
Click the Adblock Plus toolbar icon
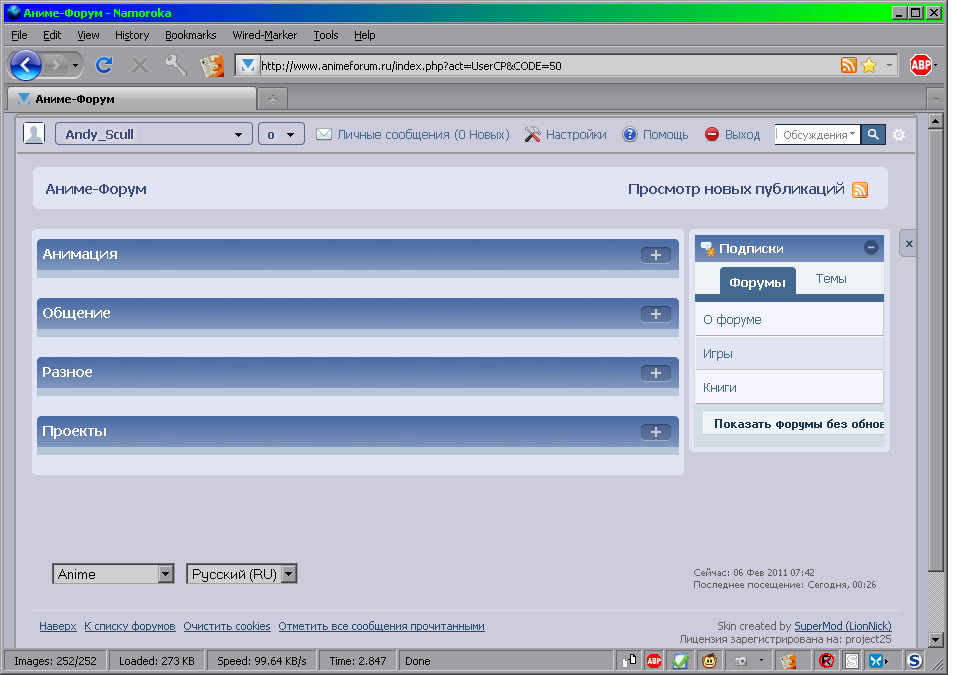920,65
